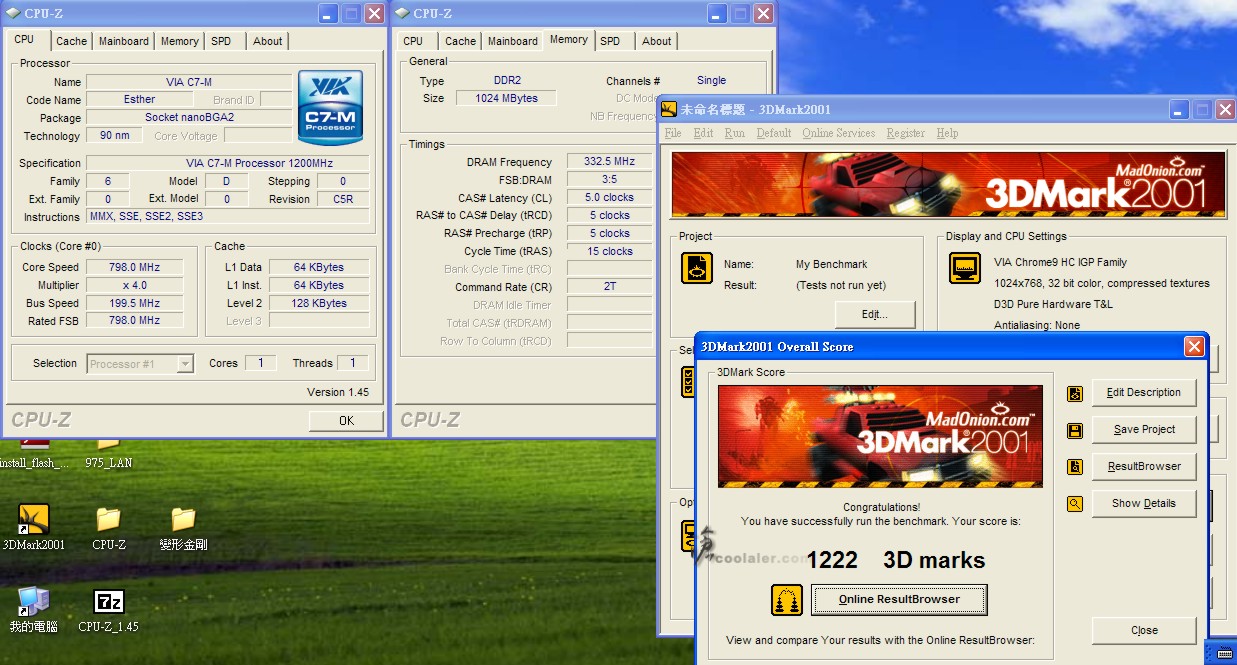This screenshot has height=665, width=1237.
Task: Click the Edit... button in the Project section
Action: [x=875, y=314]
